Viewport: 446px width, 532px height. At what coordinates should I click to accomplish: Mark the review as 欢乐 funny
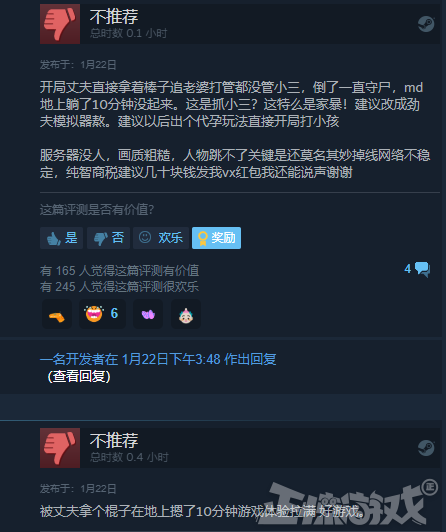[161, 238]
